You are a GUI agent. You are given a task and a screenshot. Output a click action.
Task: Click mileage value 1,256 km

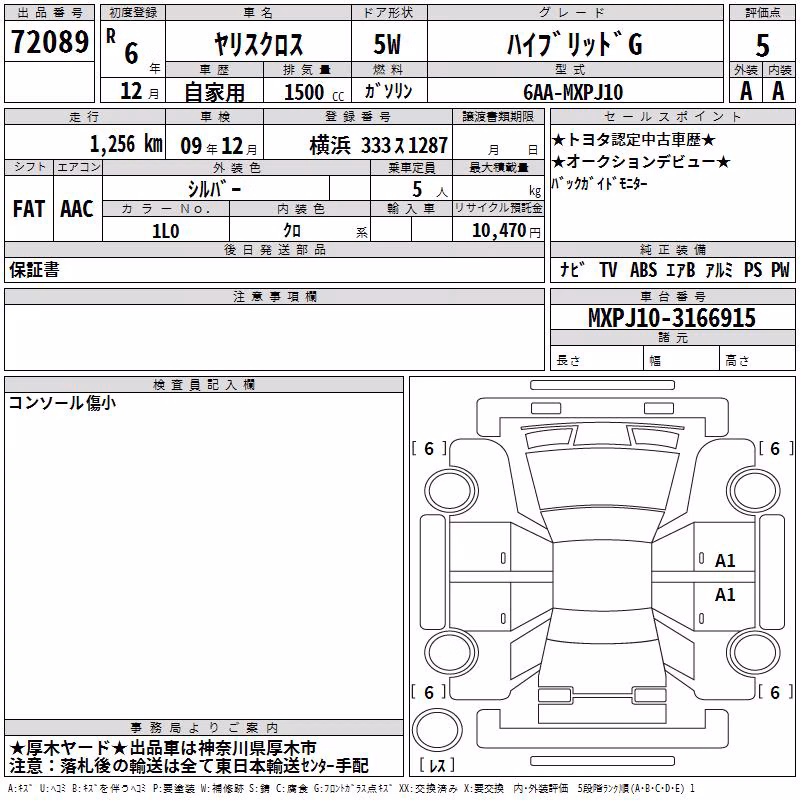click(x=126, y=144)
